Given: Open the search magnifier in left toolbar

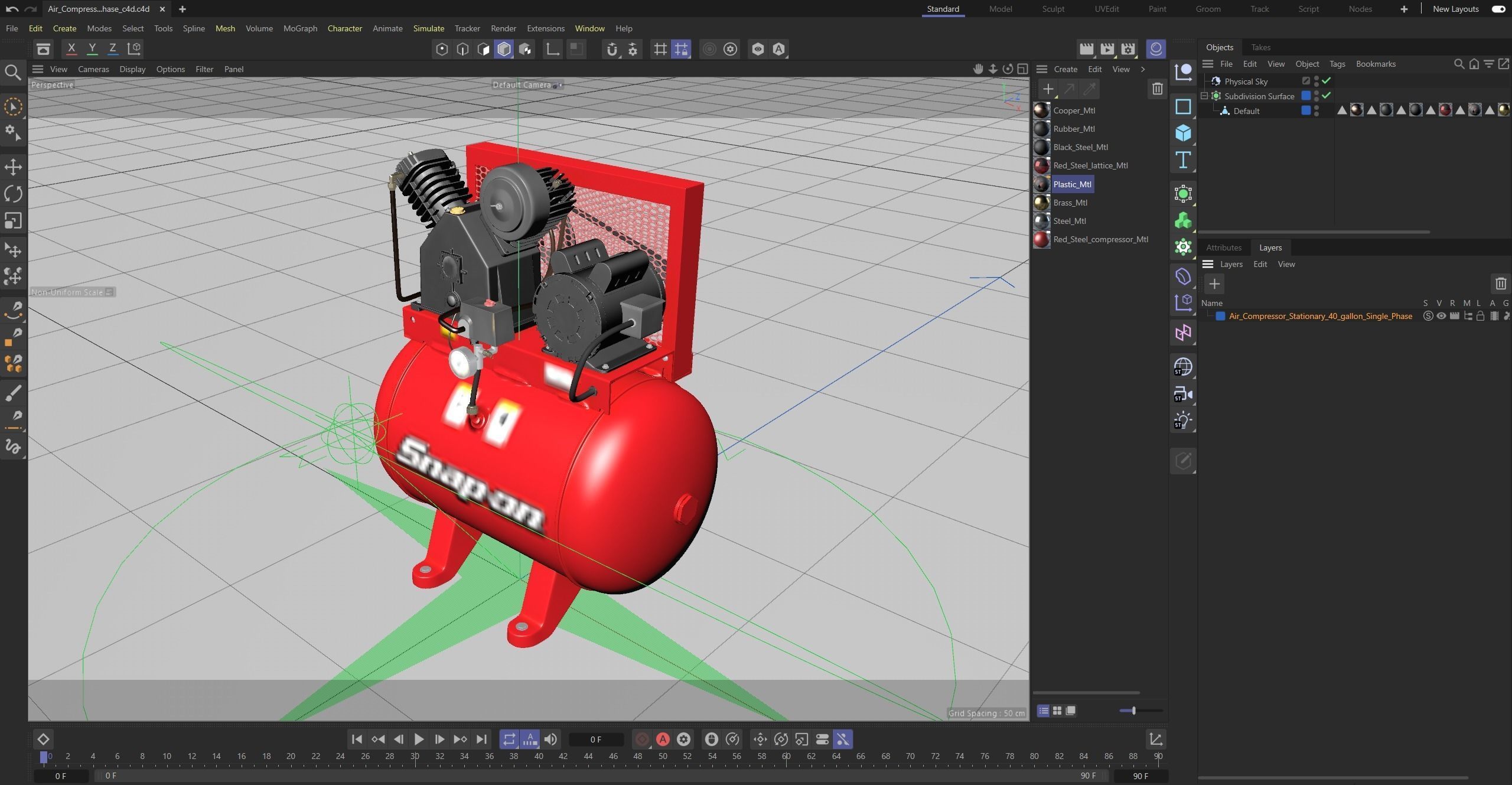Looking at the screenshot, I should (13, 72).
